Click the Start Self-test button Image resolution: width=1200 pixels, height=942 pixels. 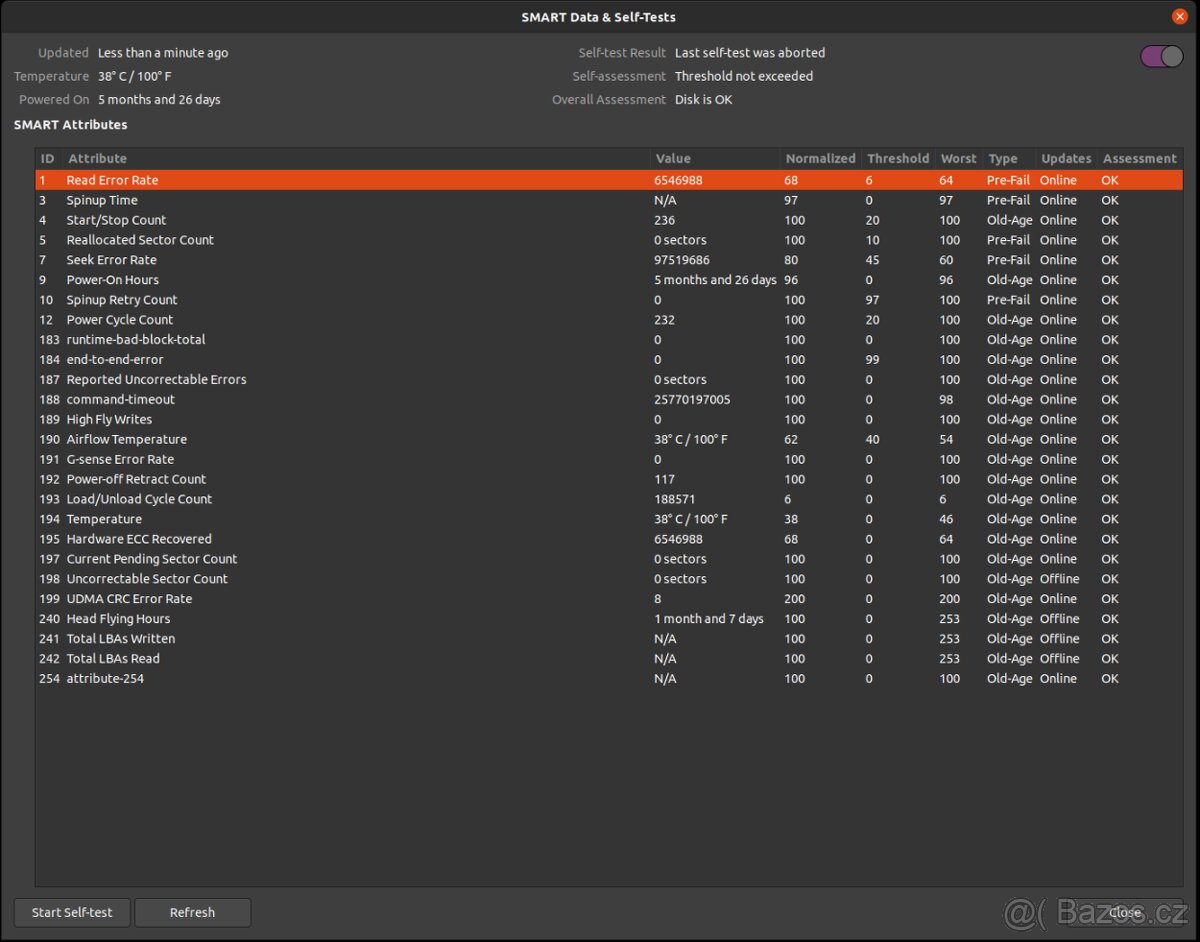[x=72, y=912]
